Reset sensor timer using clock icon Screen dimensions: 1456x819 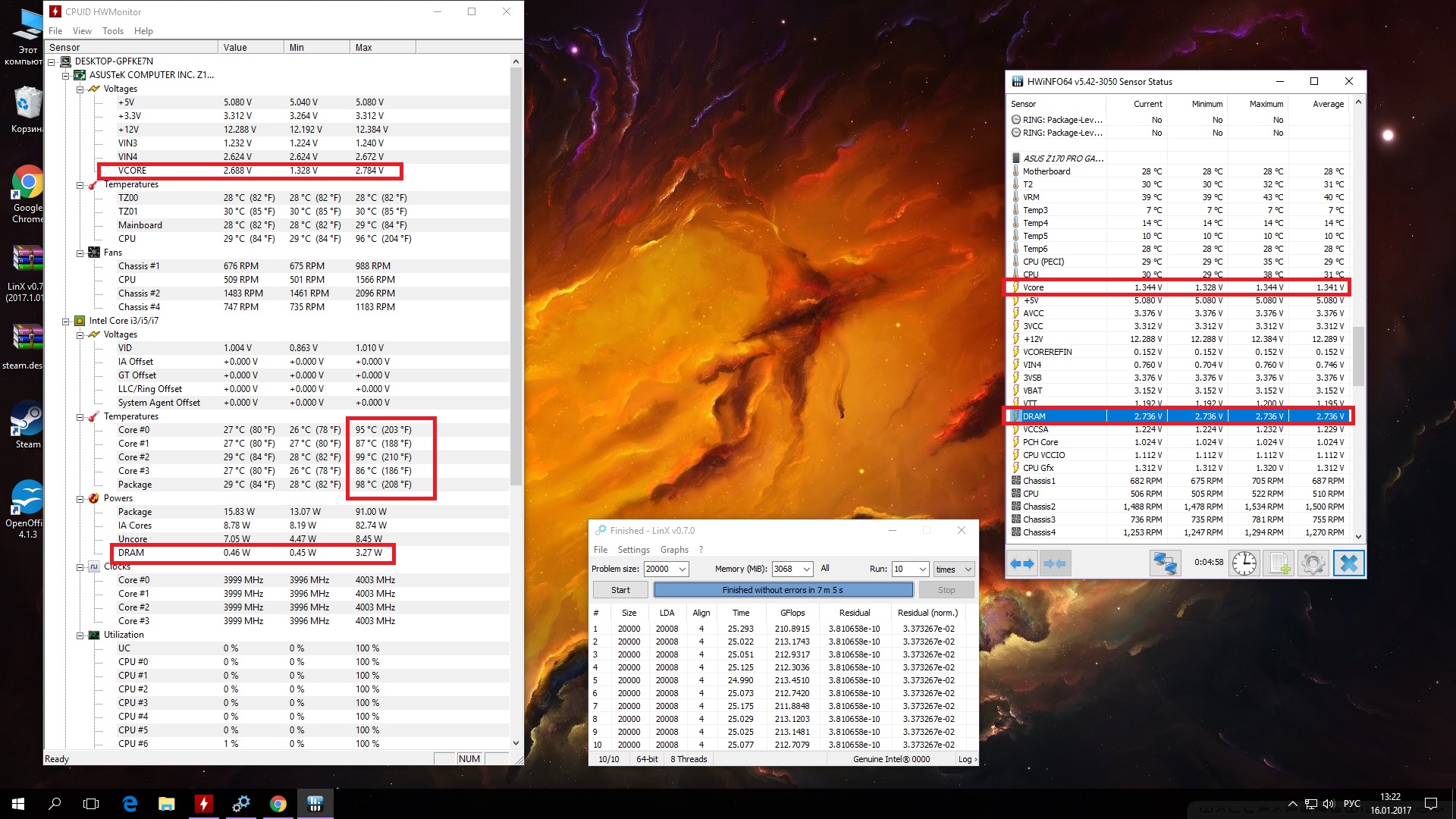(x=1244, y=563)
